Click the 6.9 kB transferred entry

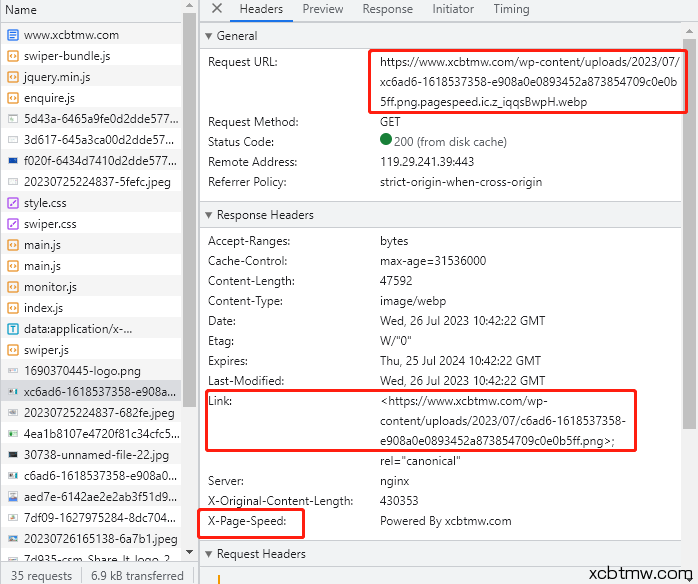(x=137, y=576)
